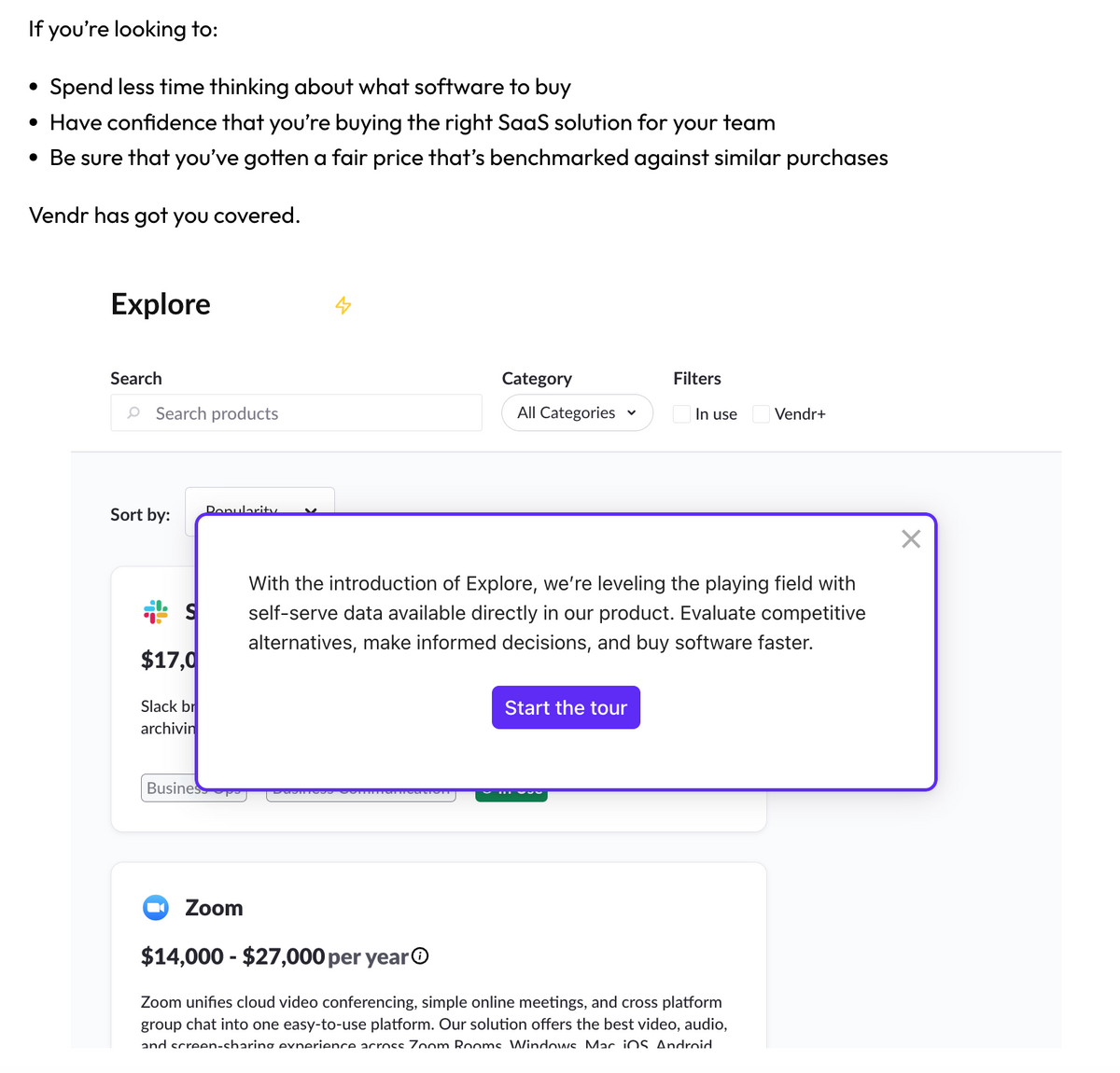Enable the In use filter checkbox
Screen dimensions: 1120x1073
(682, 413)
